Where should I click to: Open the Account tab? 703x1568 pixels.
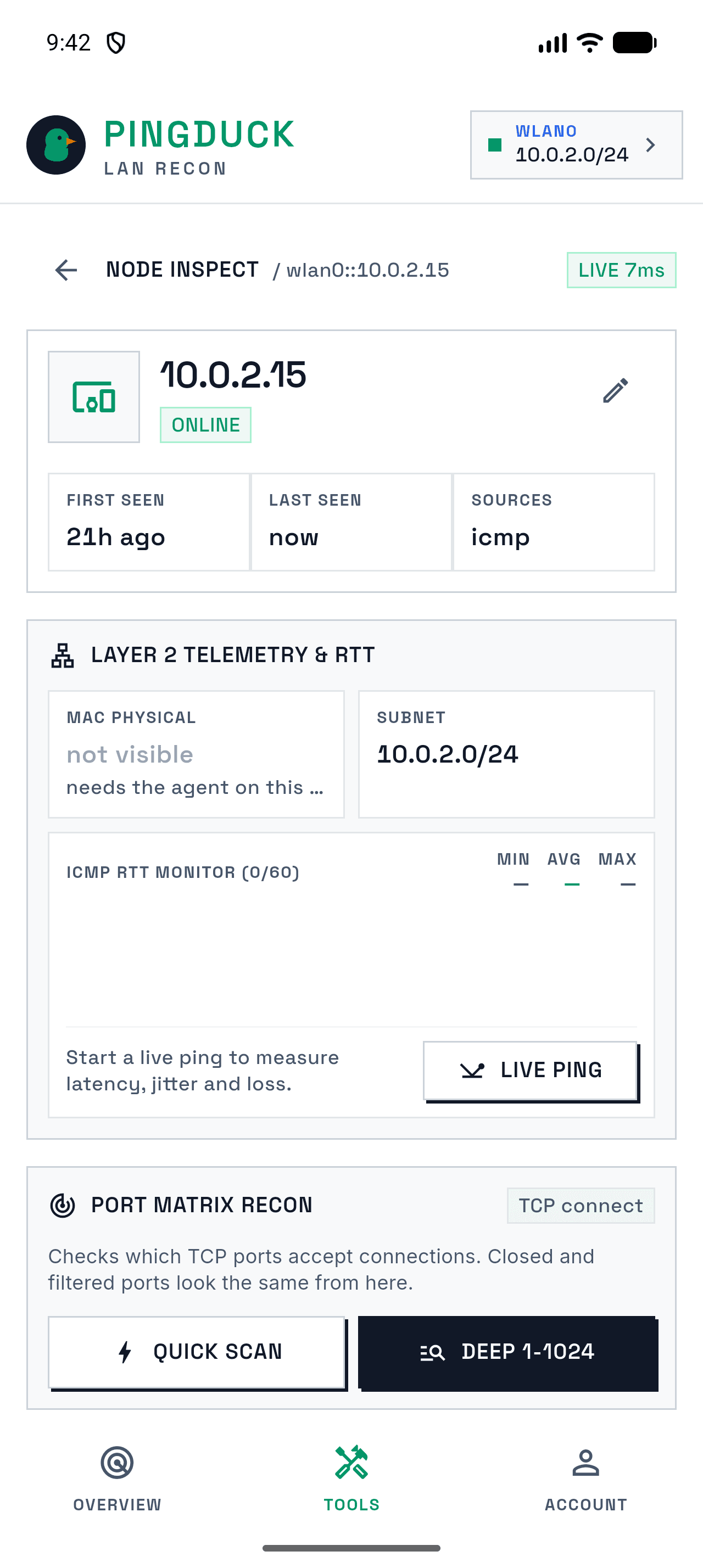click(585, 1479)
